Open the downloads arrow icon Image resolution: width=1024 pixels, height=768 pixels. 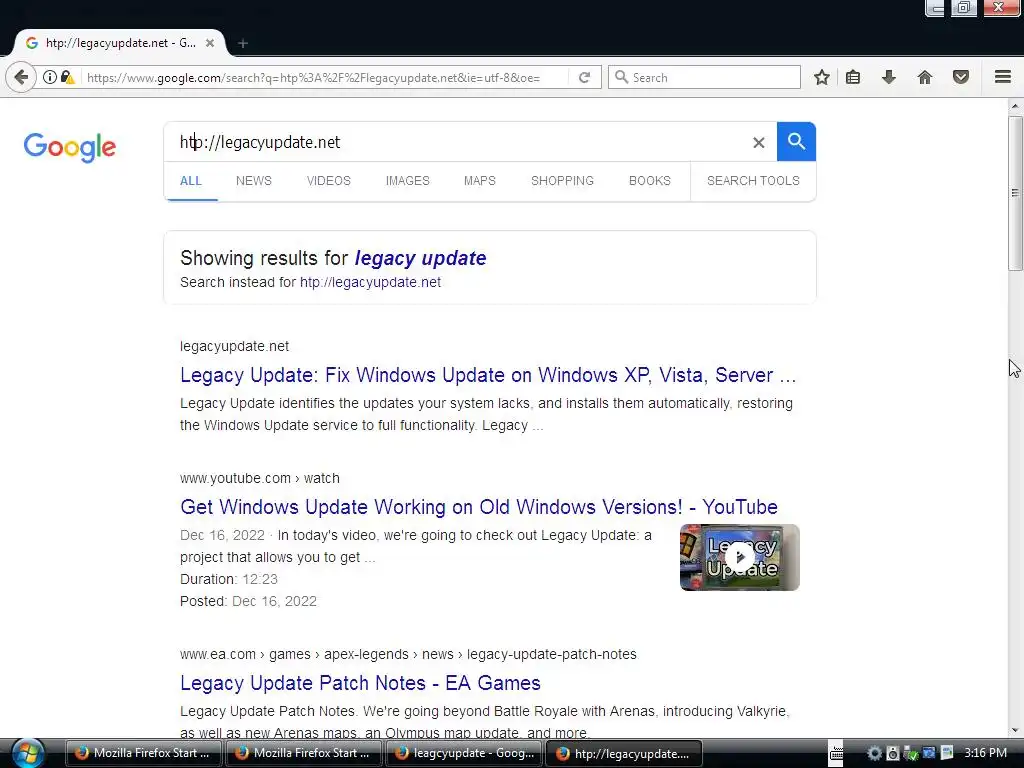coord(888,77)
